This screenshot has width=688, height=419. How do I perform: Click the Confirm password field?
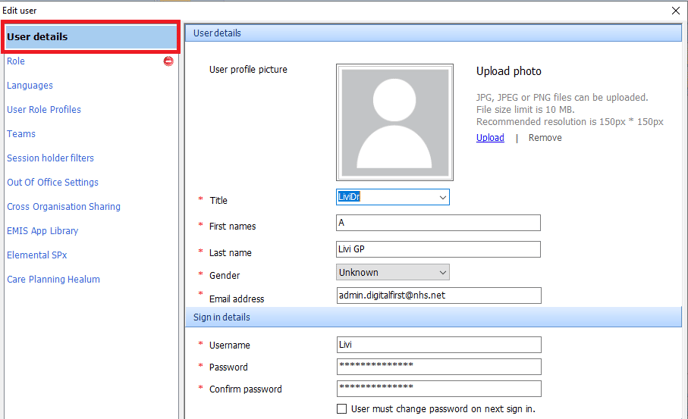[x=438, y=389]
